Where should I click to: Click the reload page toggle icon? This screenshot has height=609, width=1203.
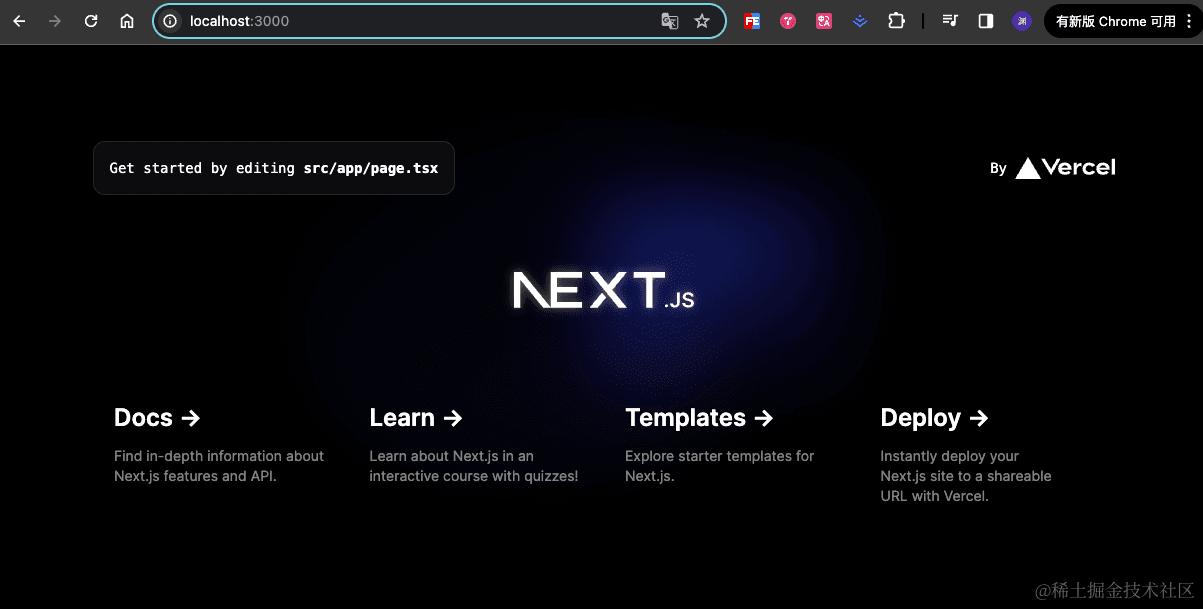(x=90, y=20)
